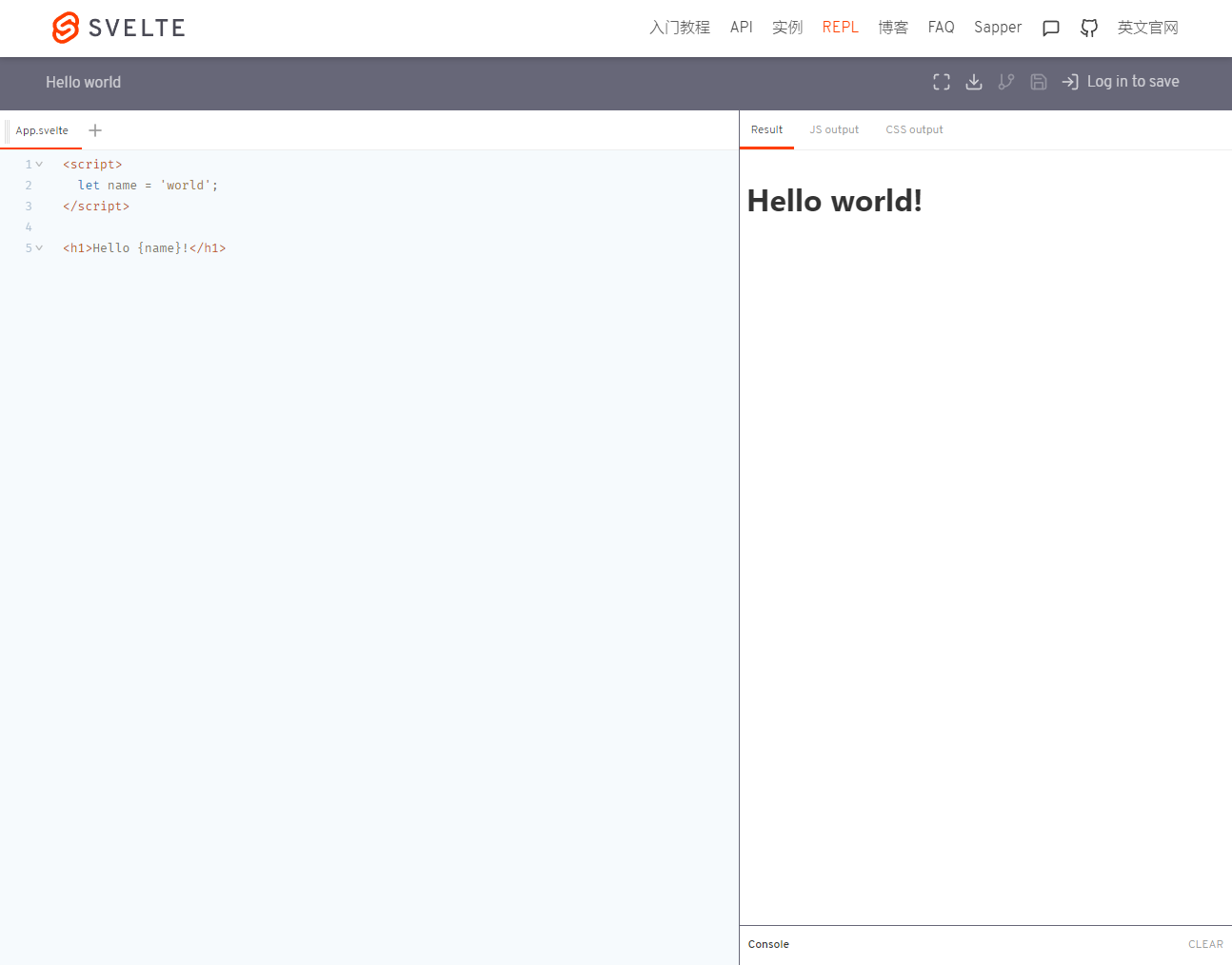Switch to the CSS output tab

click(914, 129)
